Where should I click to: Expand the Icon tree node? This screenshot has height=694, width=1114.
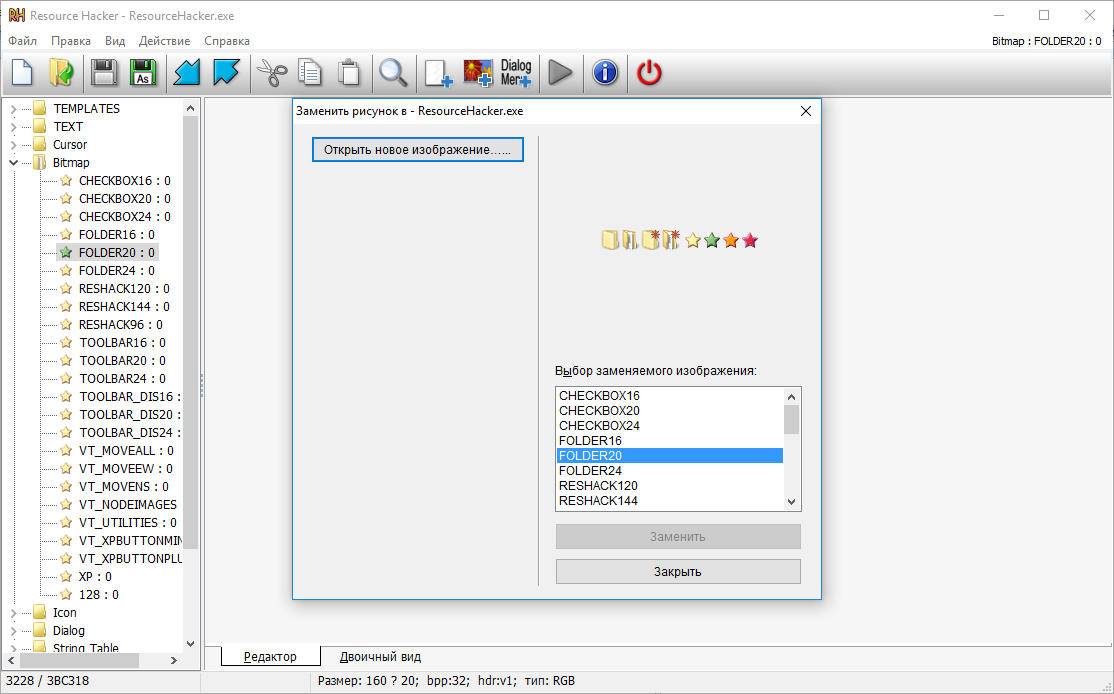13,612
